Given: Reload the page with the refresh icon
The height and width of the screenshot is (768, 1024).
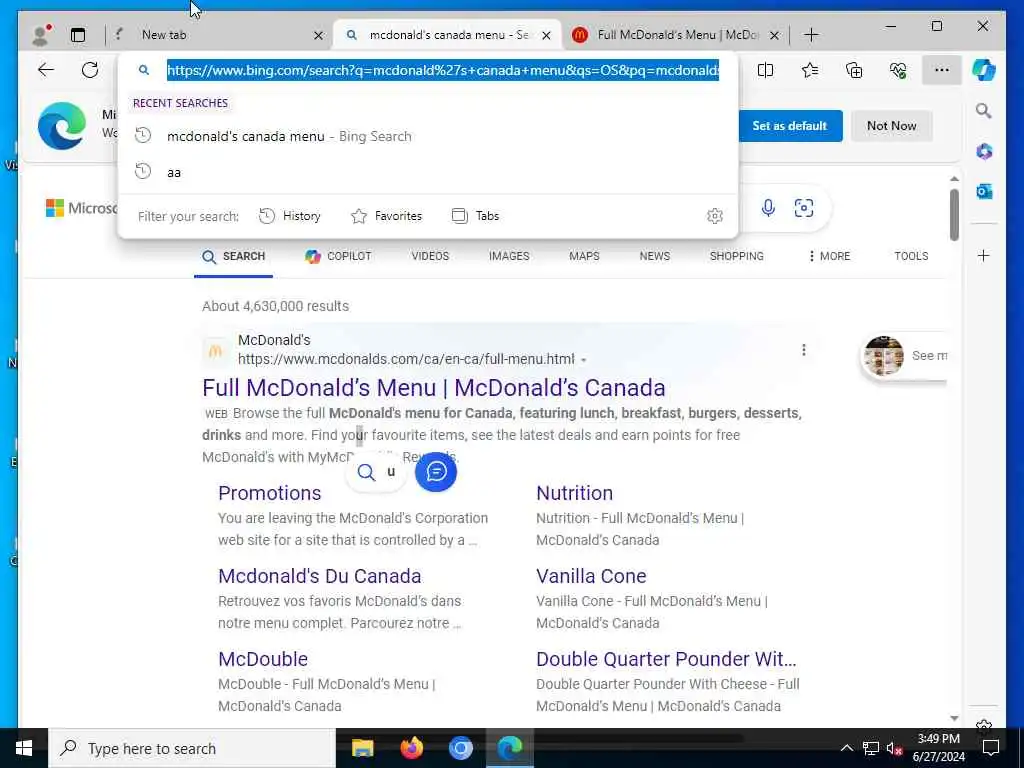Looking at the screenshot, I should (x=90, y=70).
